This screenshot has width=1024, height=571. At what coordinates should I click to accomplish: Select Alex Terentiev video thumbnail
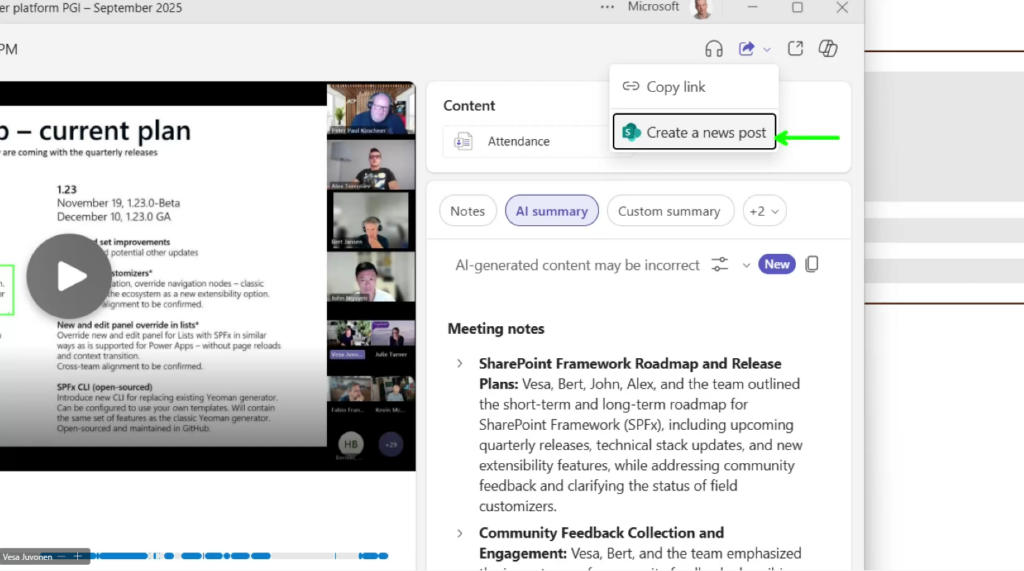coord(370,165)
